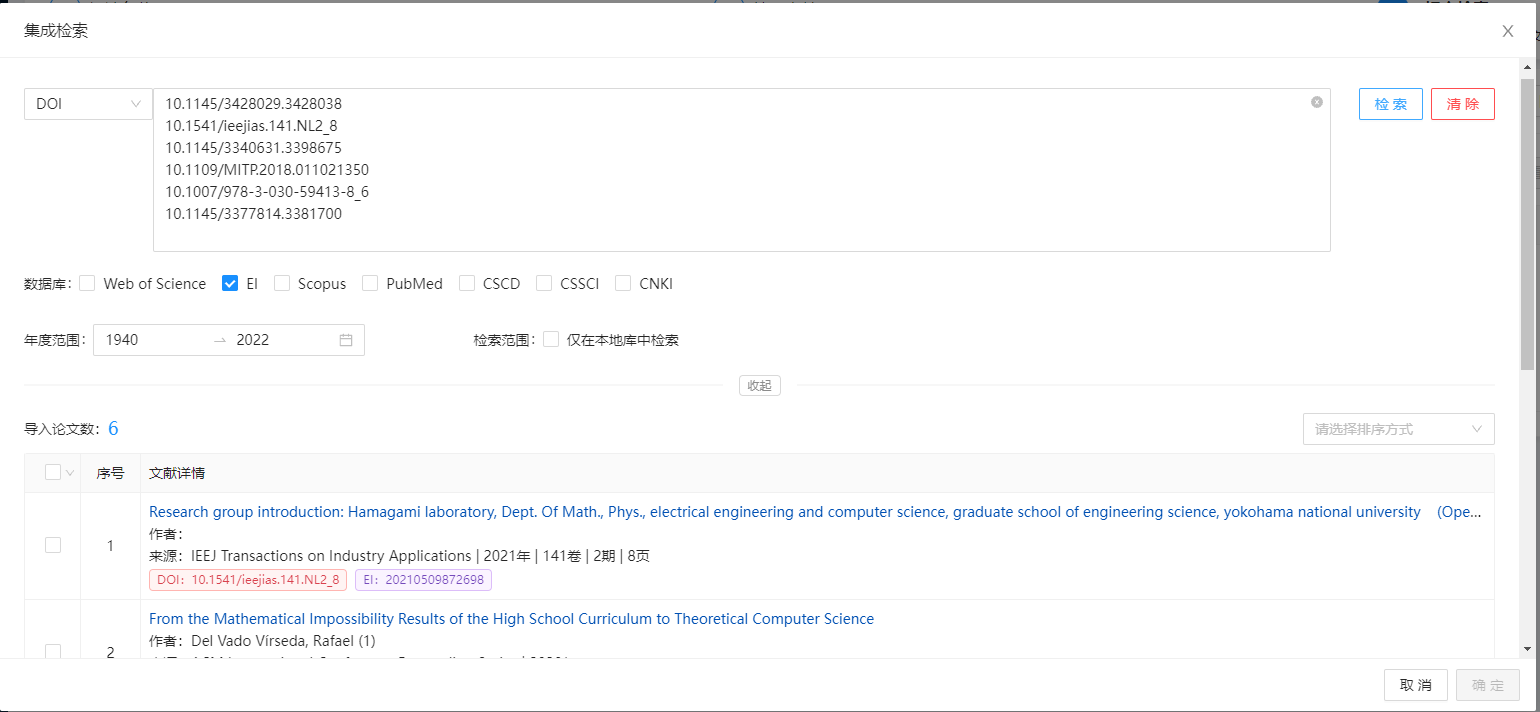Open the calendar icon in year range
This screenshot has width=1540, height=712.
[346, 340]
